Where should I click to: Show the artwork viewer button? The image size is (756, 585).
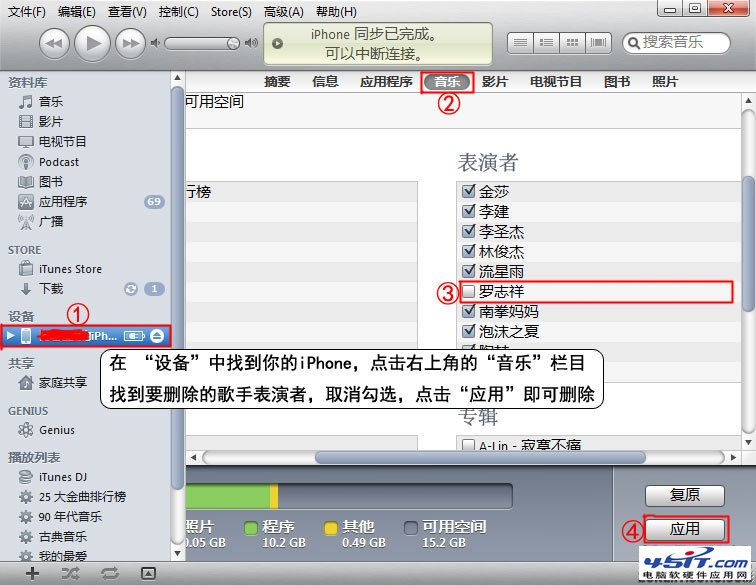point(148,573)
